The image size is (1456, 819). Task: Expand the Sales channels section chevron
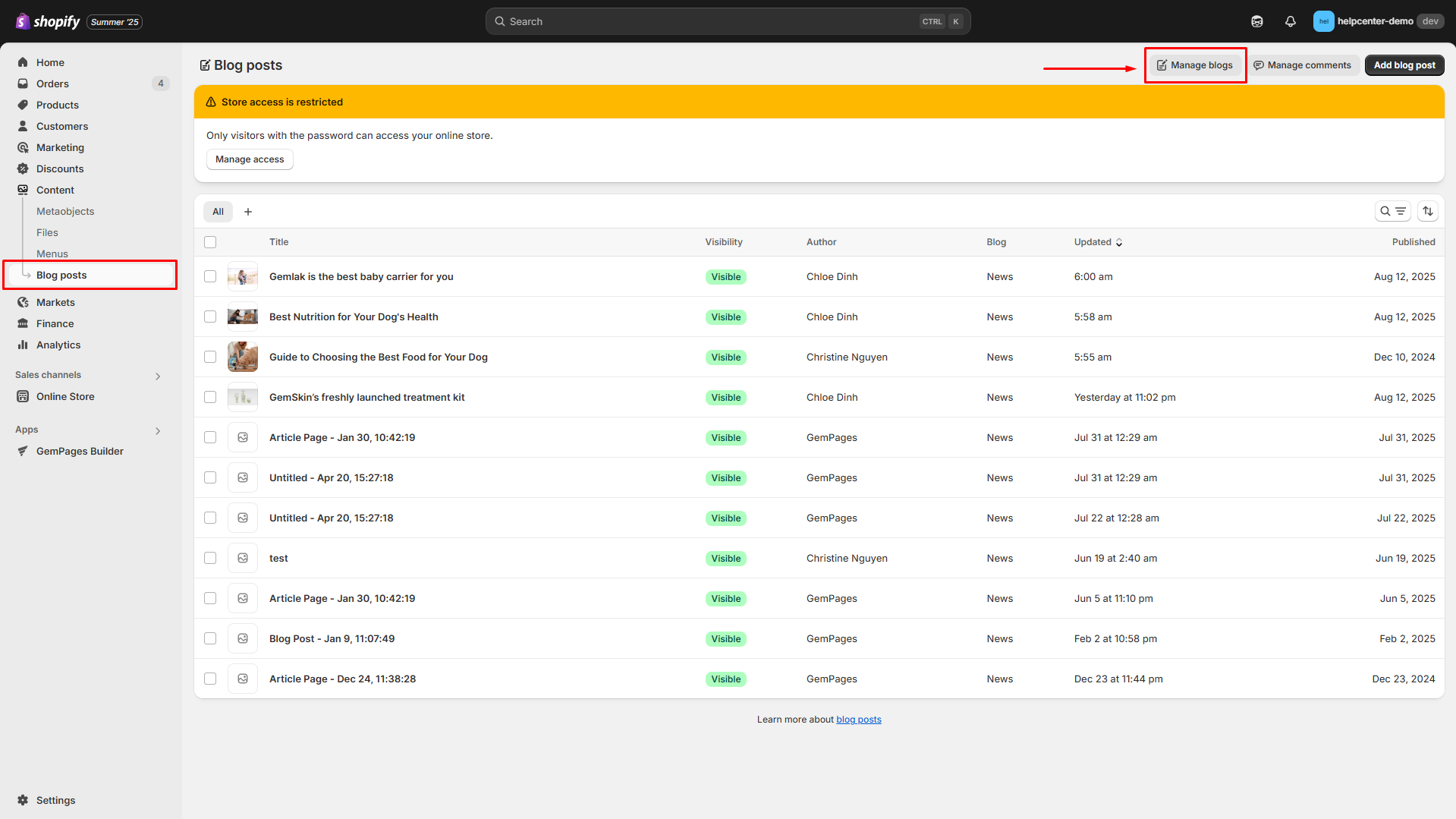pos(158,376)
